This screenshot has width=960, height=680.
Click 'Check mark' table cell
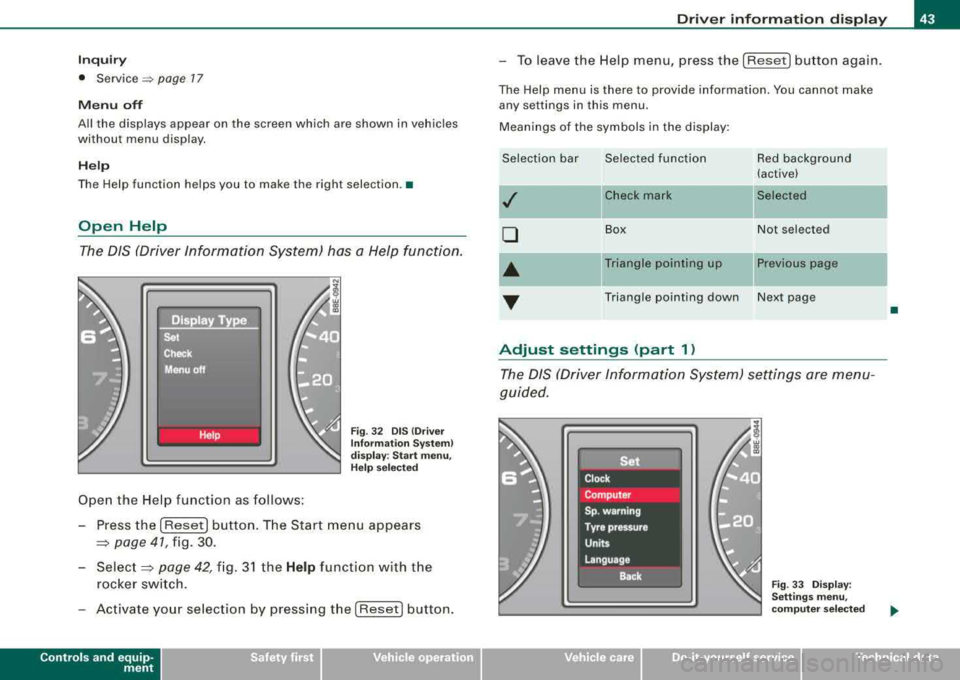[677, 201]
